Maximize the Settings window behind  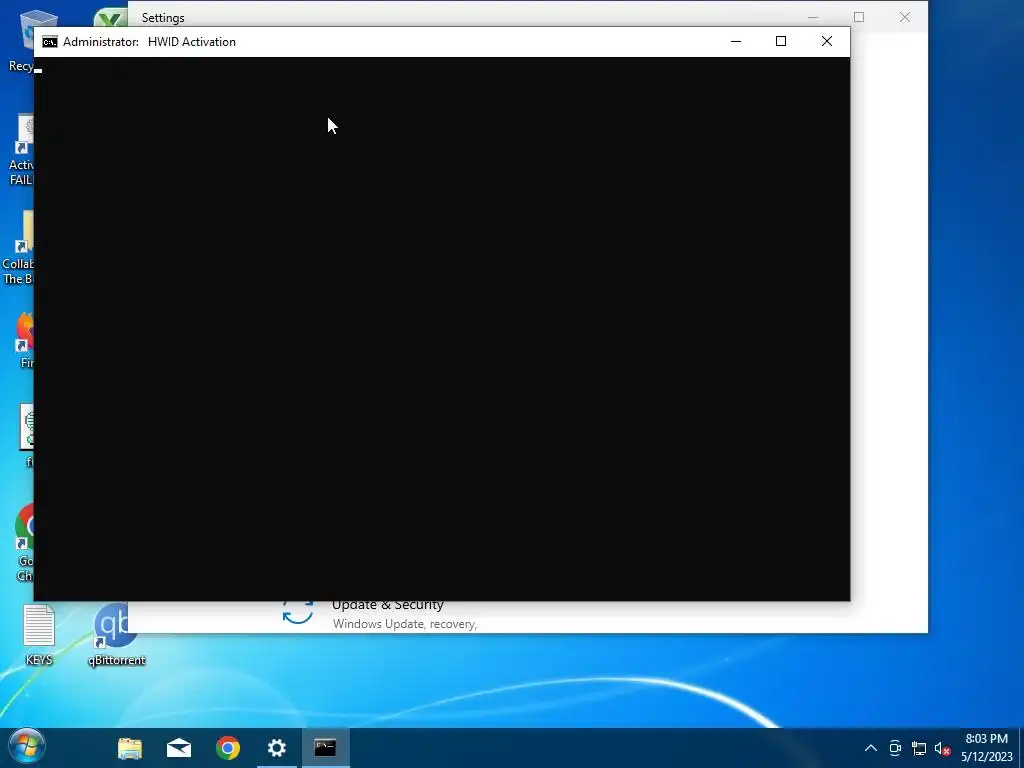click(x=859, y=17)
